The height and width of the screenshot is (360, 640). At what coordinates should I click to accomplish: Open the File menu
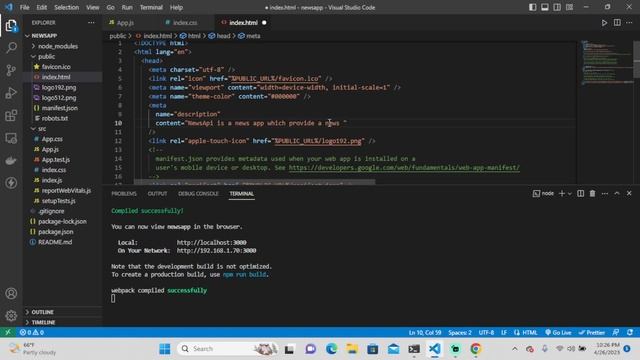pos(24,7)
